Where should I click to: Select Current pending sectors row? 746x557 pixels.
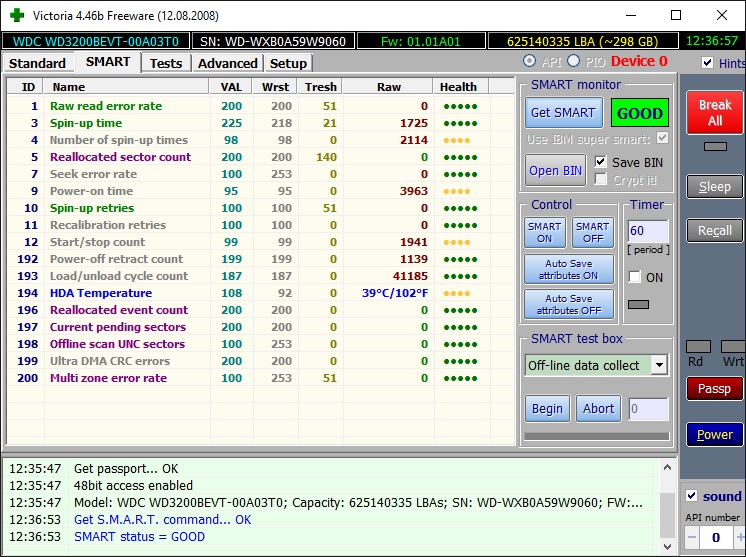point(261,327)
